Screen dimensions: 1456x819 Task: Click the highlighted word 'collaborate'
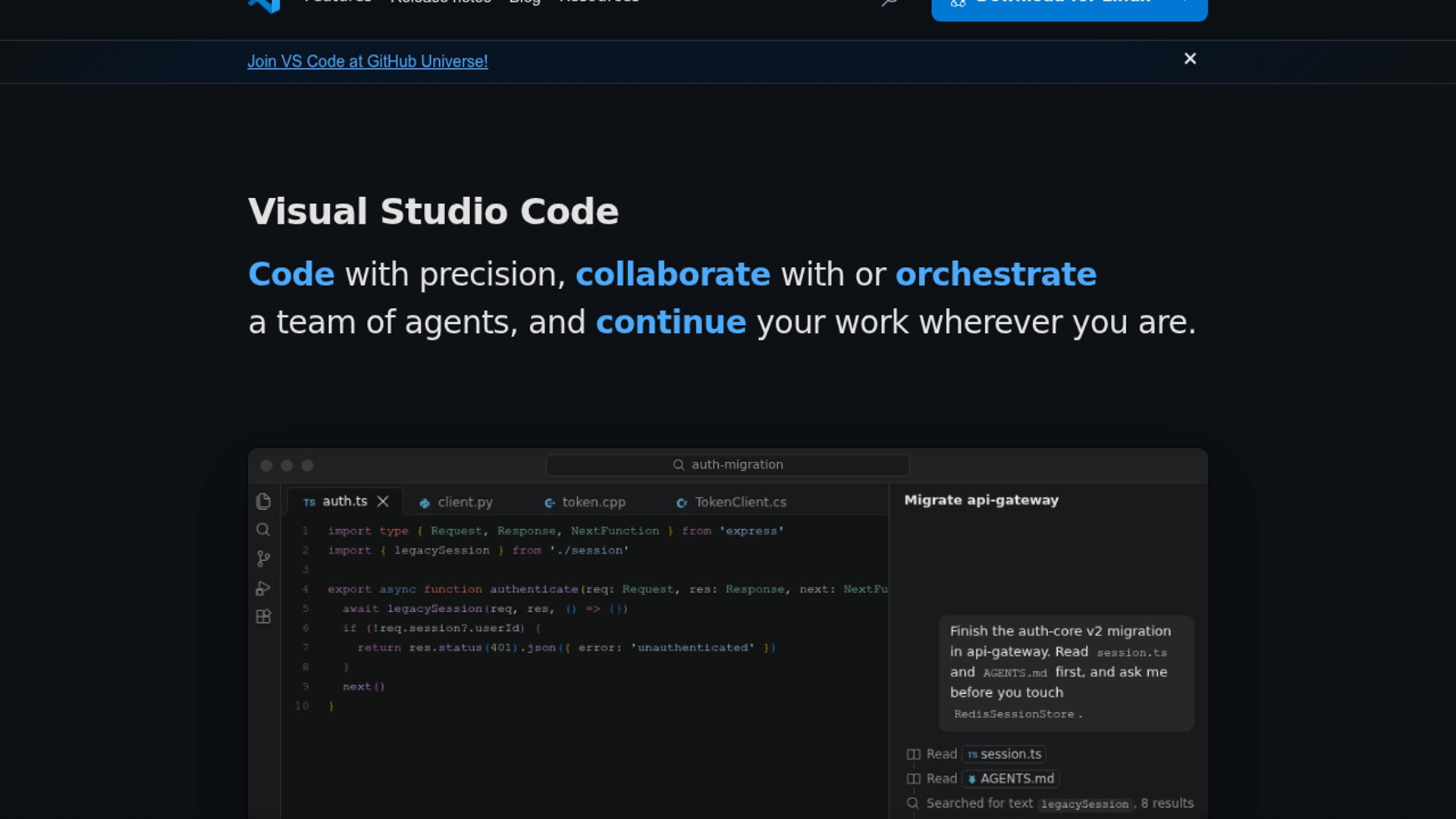click(673, 274)
